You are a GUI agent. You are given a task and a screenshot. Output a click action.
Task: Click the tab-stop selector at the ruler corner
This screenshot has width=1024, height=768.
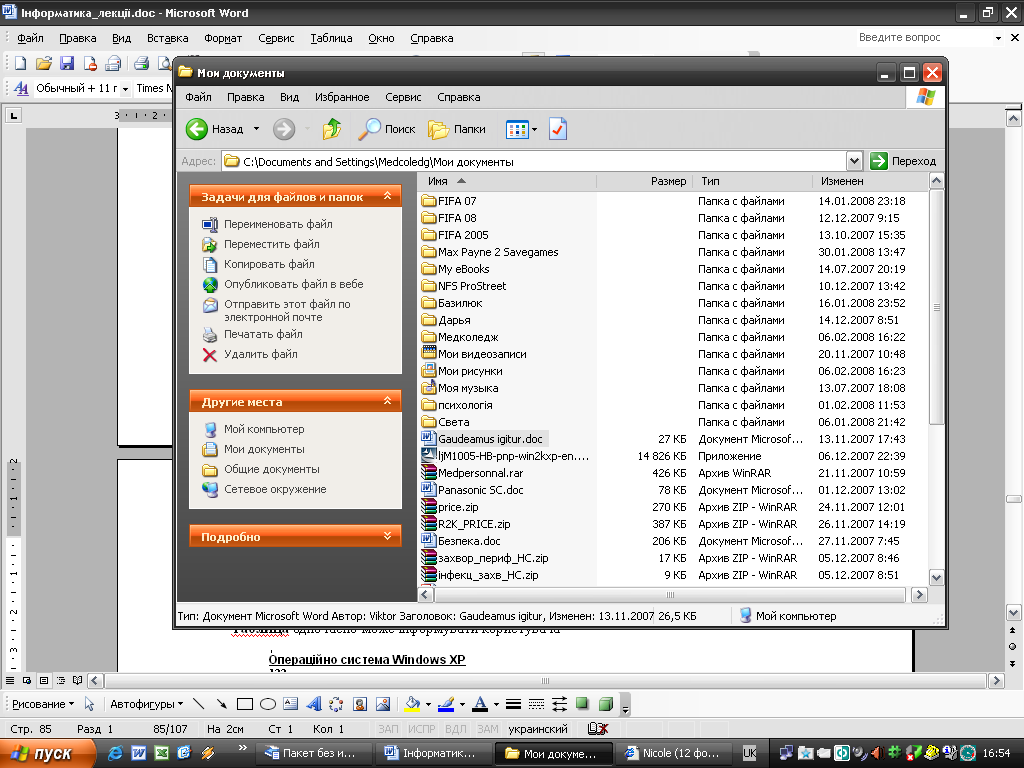click(x=14, y=116)
